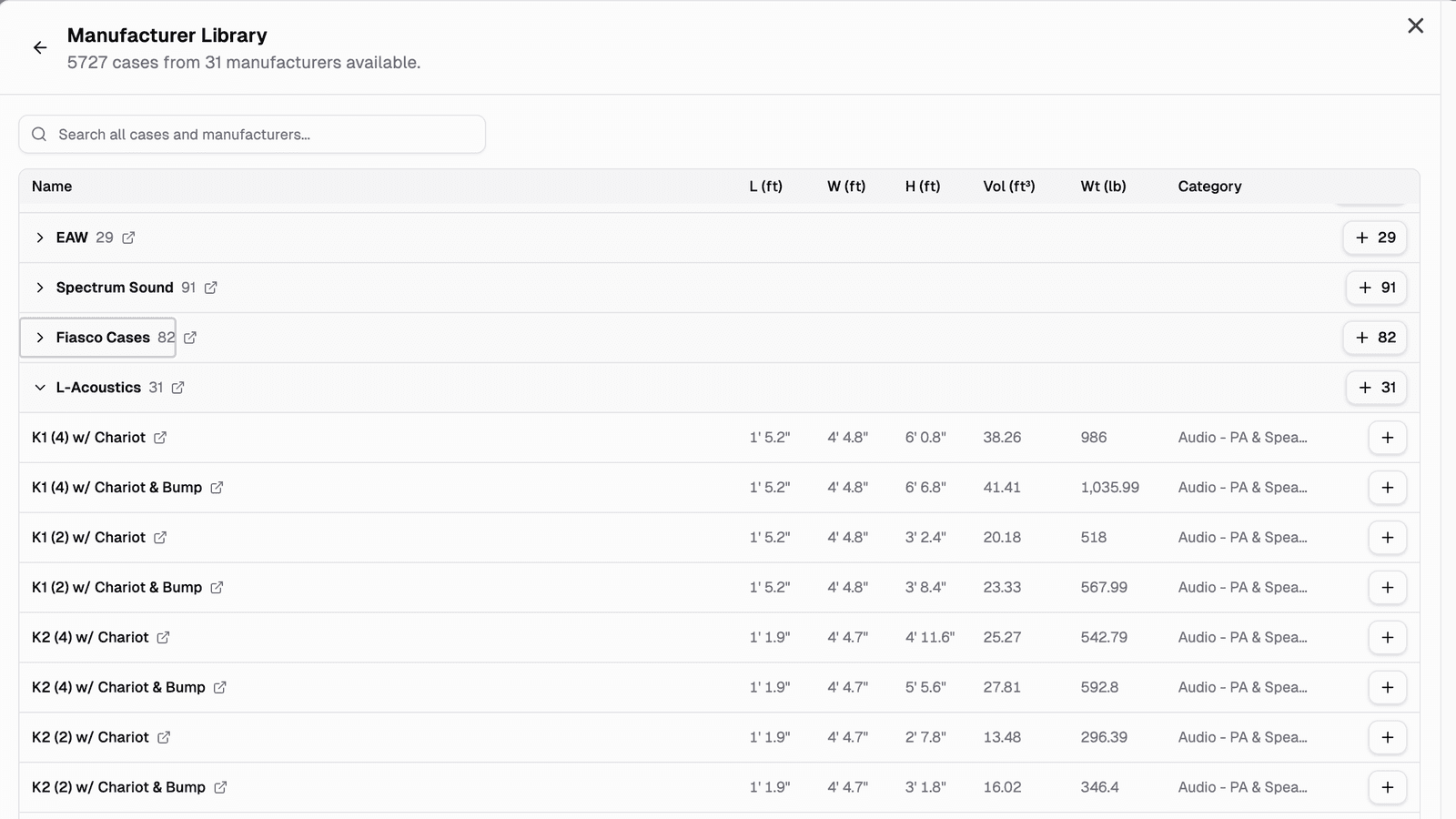
Task: Open L-Acoustics external link icon
Action: click(x=178, y=388)
